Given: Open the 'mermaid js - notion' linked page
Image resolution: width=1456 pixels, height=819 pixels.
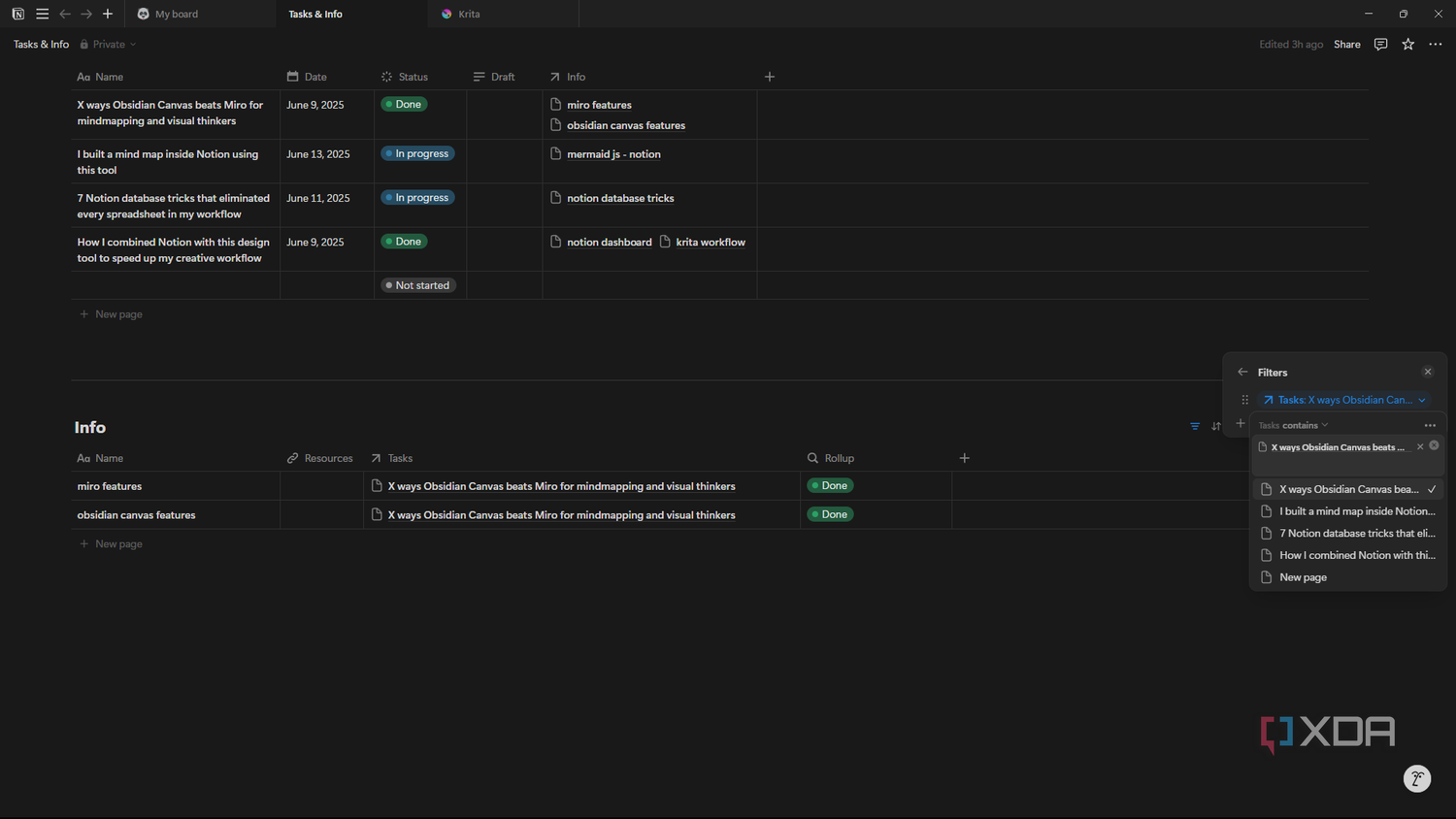Looking at the screenshot, I should [x=613, y=154].
